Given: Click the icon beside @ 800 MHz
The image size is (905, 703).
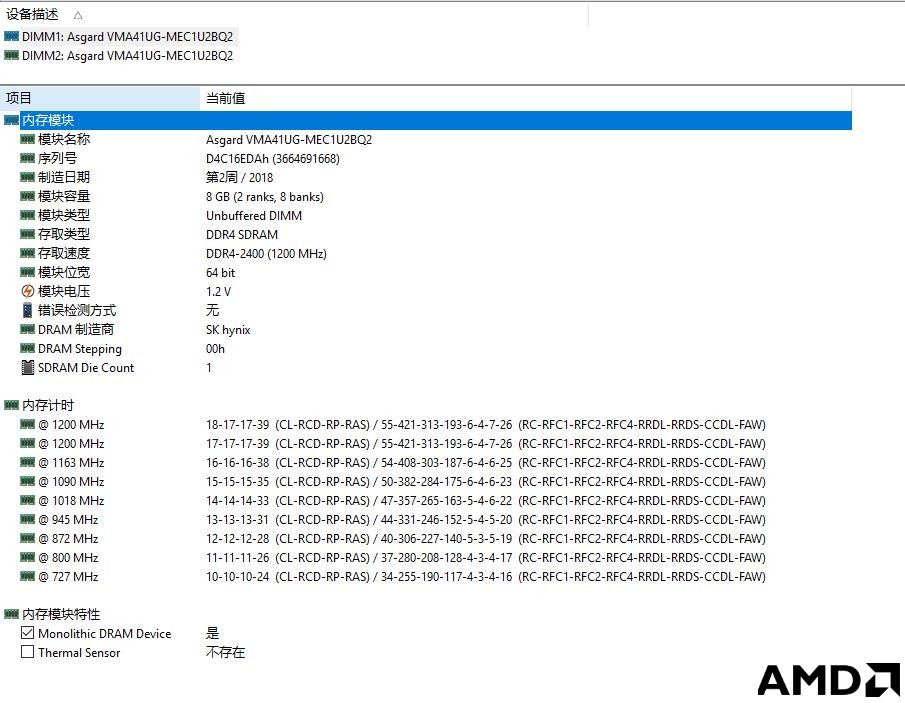Looking at the screenshot, I should (x=28, y=558).
